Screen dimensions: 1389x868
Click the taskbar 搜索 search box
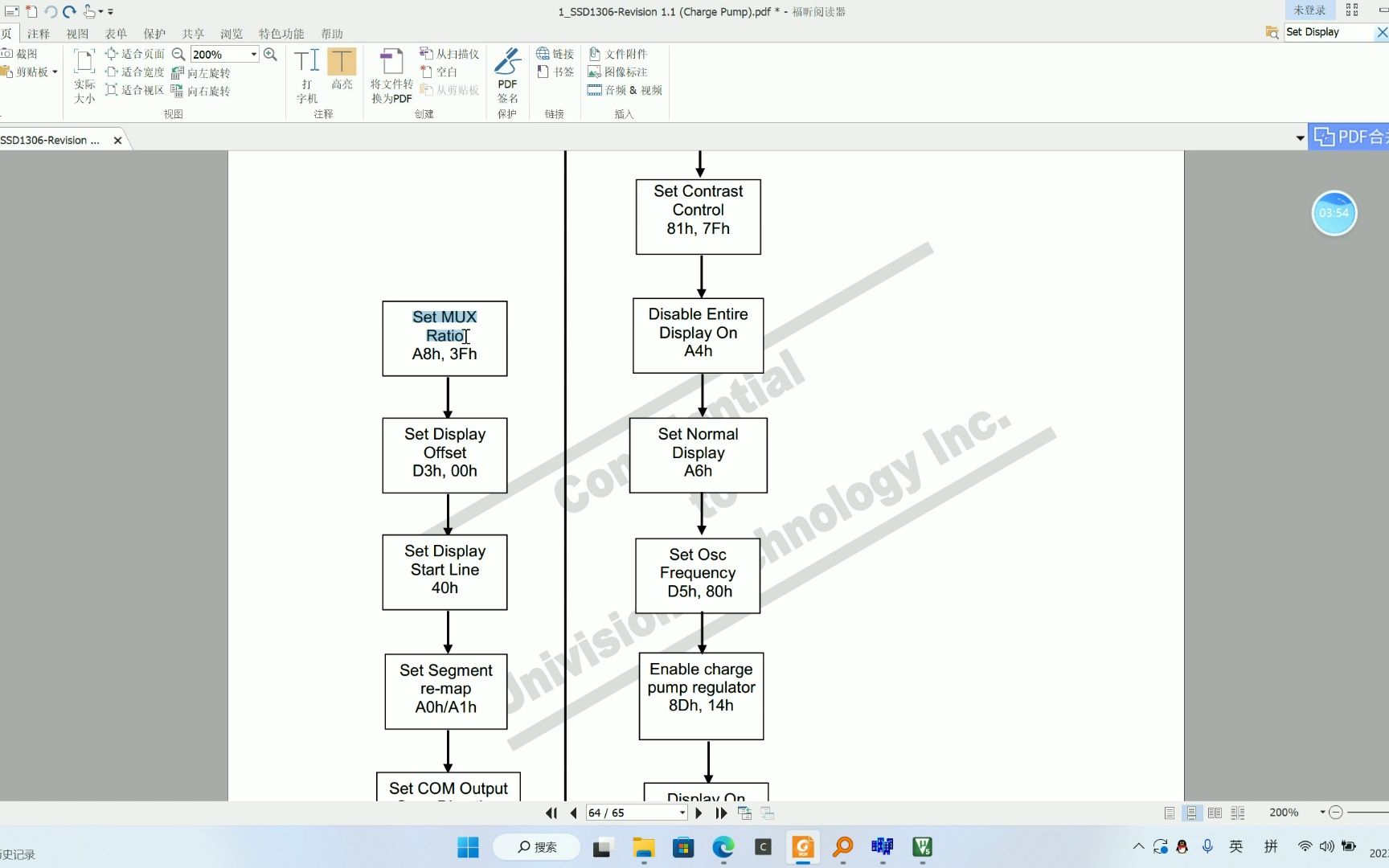[536, 847]
